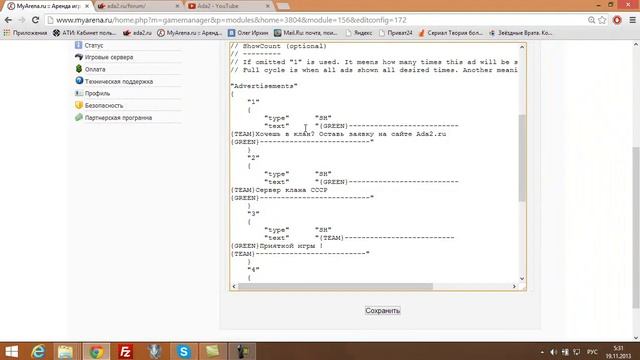The width and height of the screenshot is (640, 360).
Task: Open the Приложения apps bookmark
Action: coord(25,33)
